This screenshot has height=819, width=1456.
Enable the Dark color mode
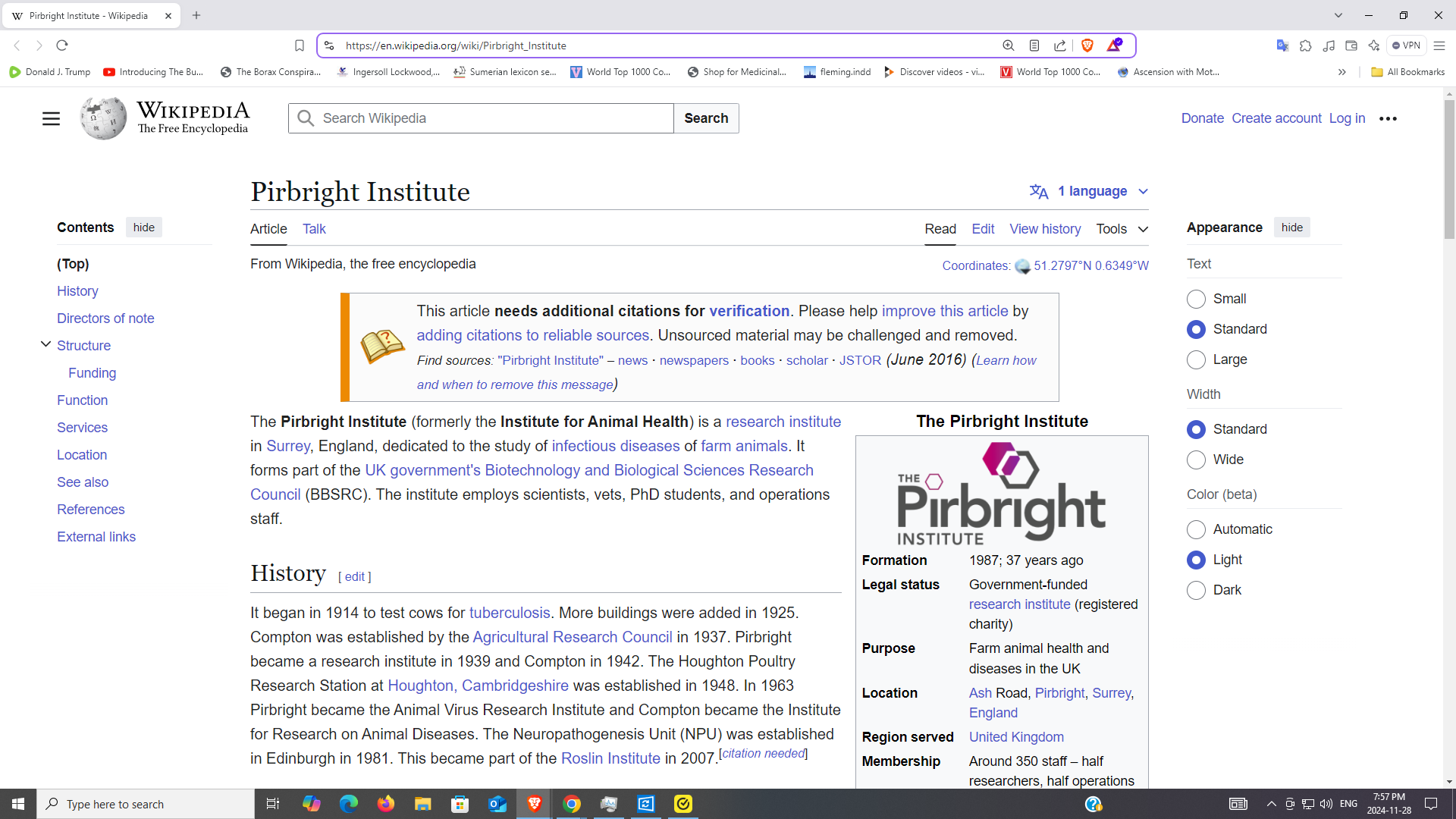[1196, 590]
